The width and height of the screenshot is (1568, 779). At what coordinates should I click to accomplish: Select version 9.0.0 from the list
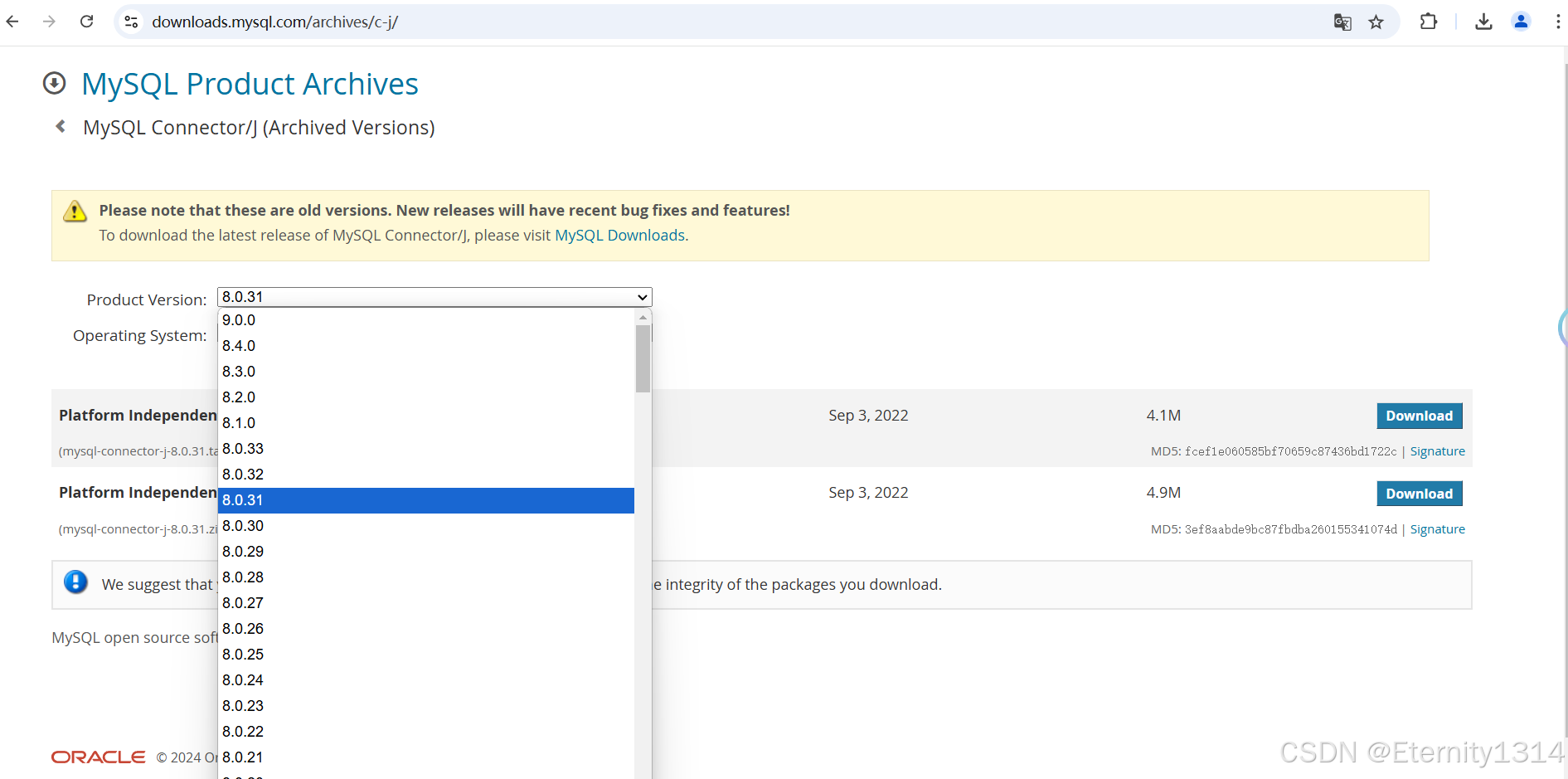pos(426,320)
